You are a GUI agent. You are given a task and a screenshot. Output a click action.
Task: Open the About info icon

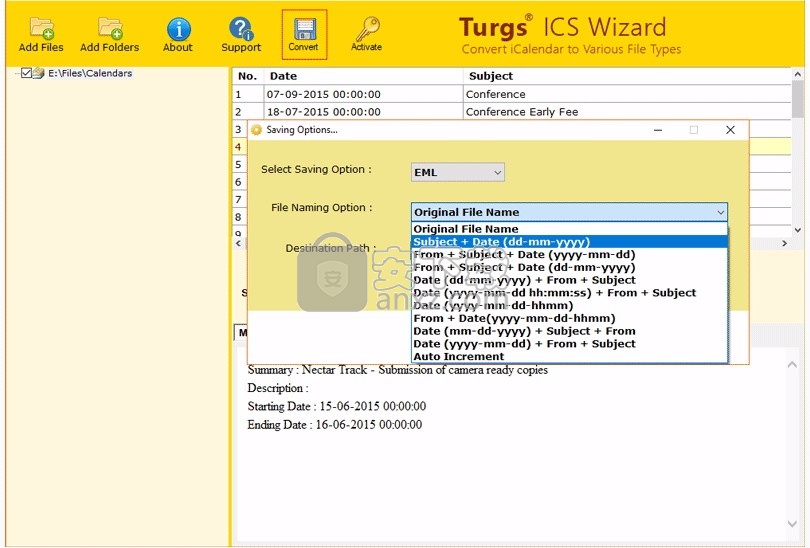[178, 35]
